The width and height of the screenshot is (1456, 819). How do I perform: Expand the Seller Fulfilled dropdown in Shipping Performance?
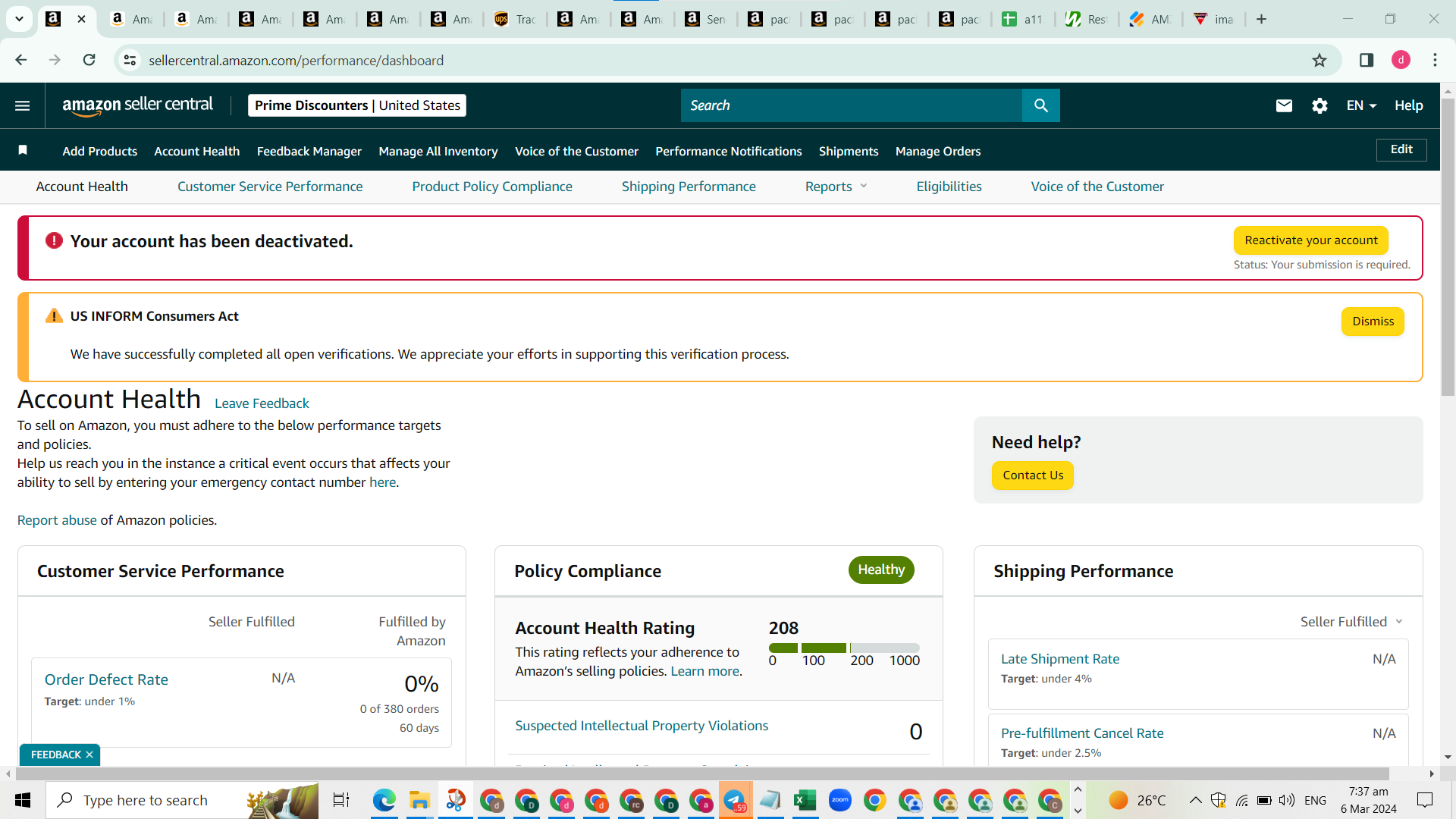[x=1351, y=622]
